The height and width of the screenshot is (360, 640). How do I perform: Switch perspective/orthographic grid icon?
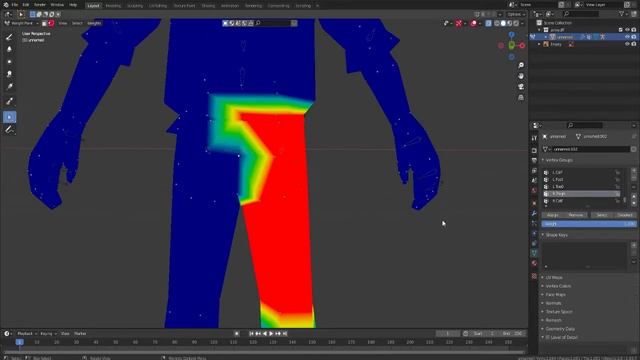coord(521,98)
